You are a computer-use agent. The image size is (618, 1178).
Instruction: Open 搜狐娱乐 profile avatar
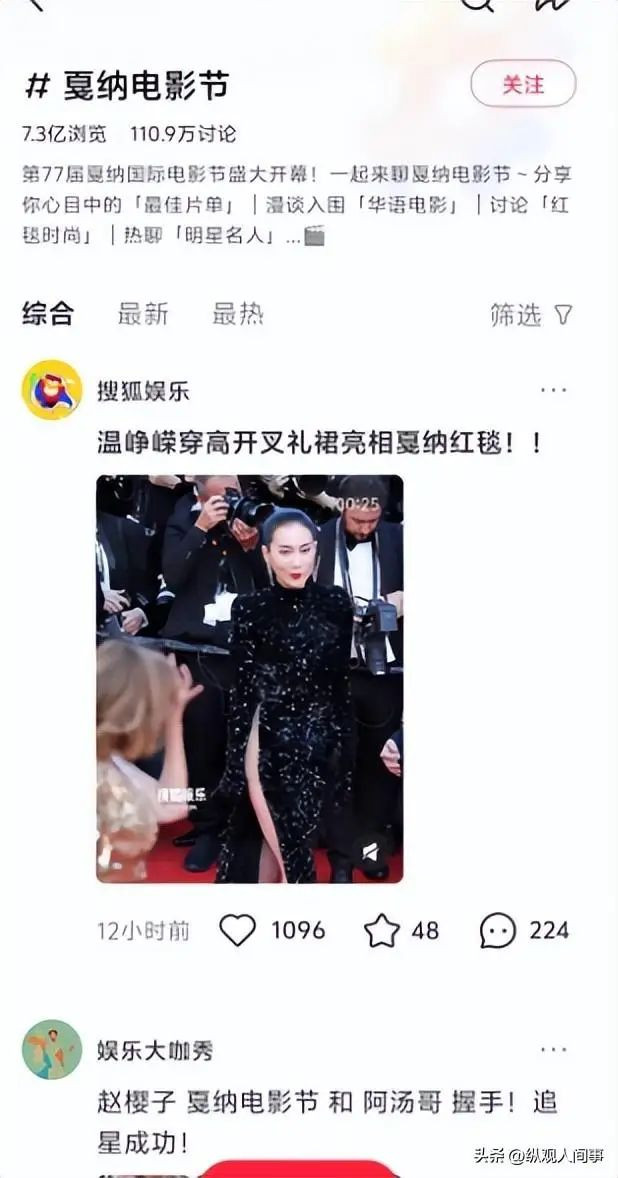pyautogui.click(x=52, y=390)
